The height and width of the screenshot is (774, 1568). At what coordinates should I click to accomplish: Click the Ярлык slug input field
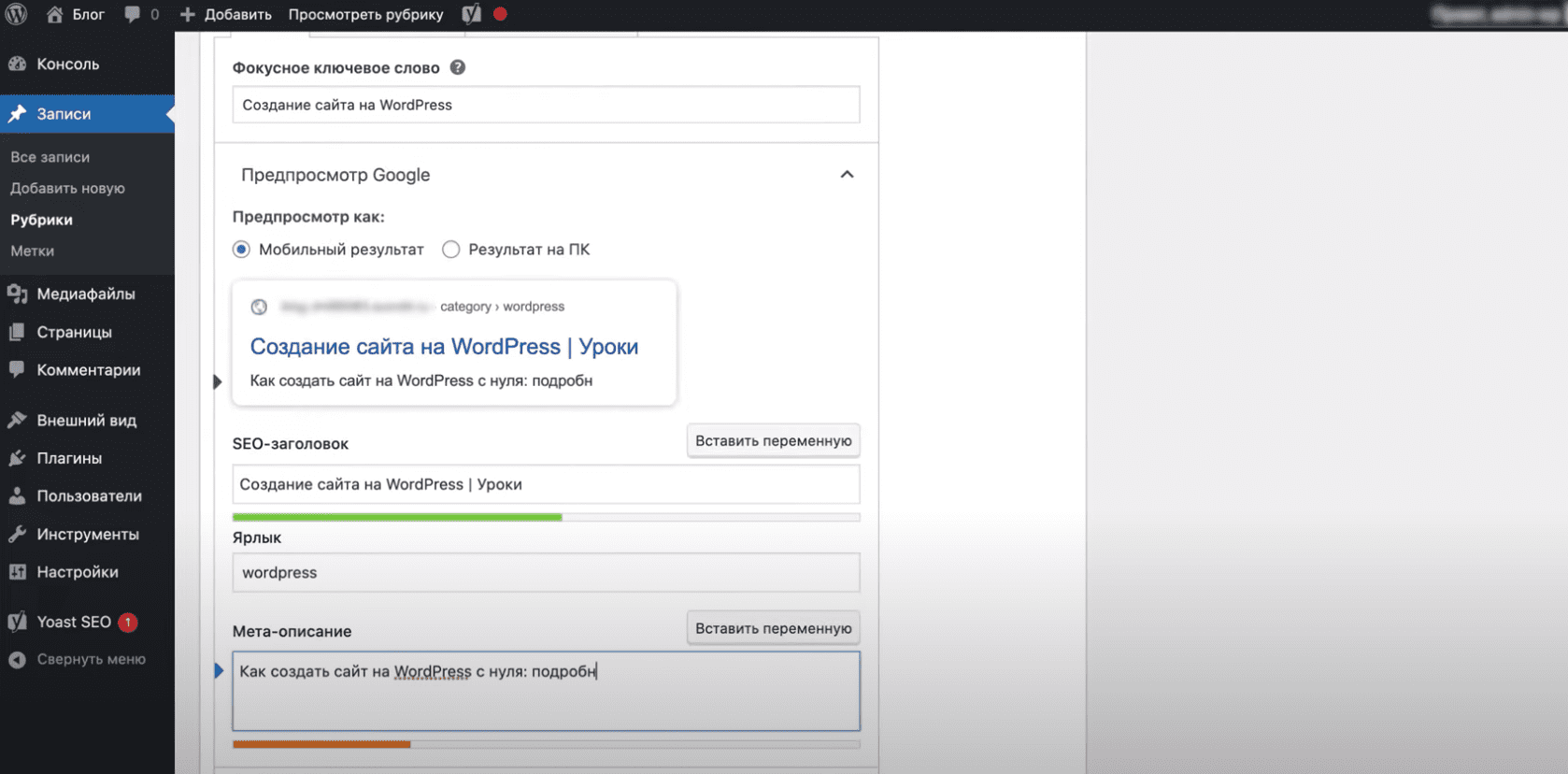point(546,572)
